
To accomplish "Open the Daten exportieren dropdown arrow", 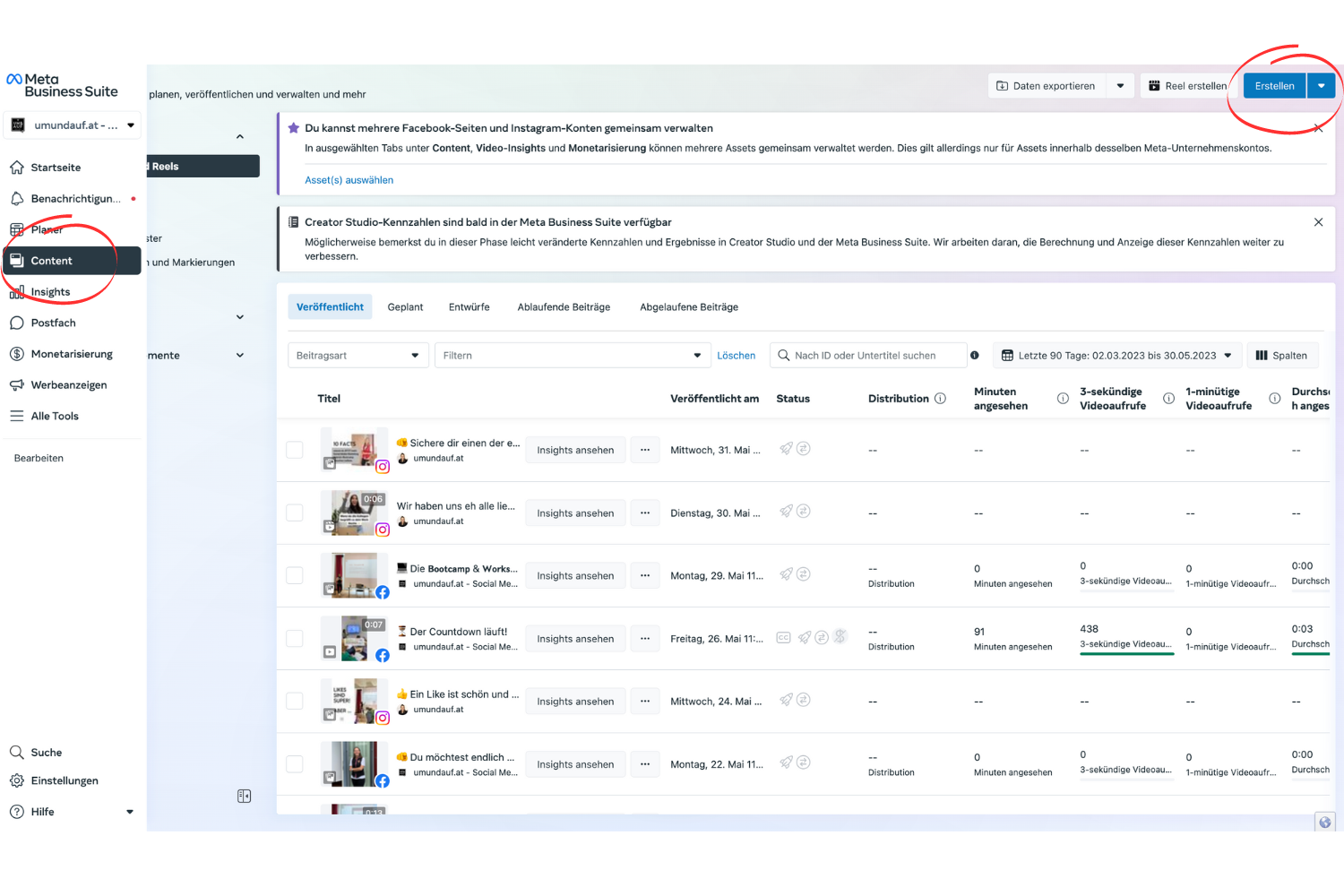I will tap(1120, 86).
